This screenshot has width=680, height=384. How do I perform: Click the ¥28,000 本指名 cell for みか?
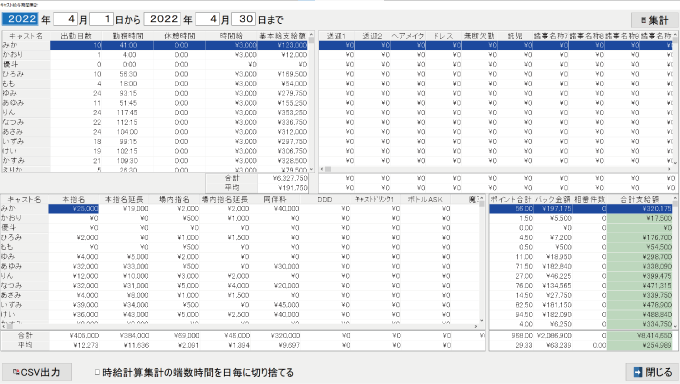(x=74, y=209)
